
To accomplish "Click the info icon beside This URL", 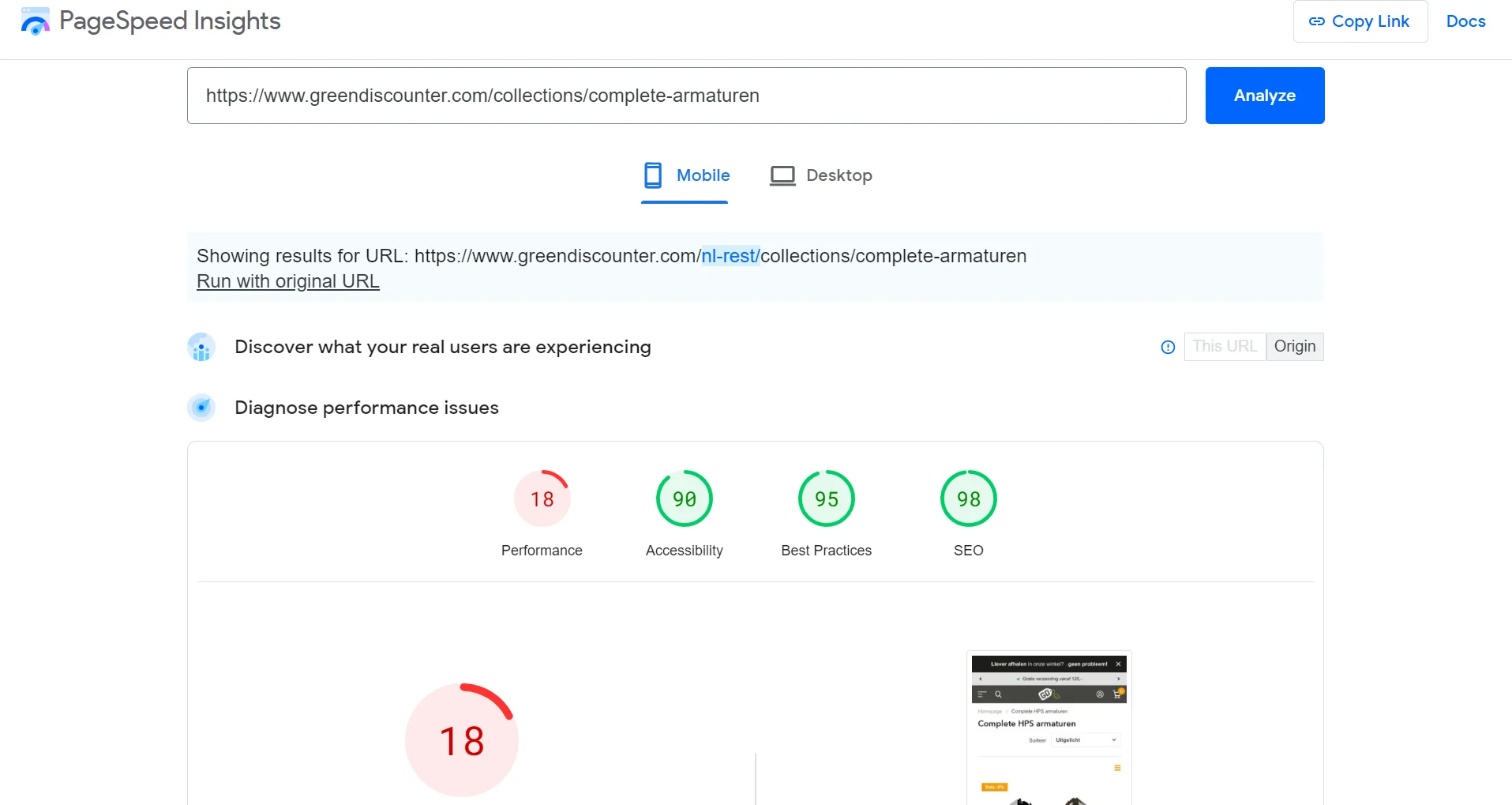I will pyautogui.click(x=1168, y=347).
